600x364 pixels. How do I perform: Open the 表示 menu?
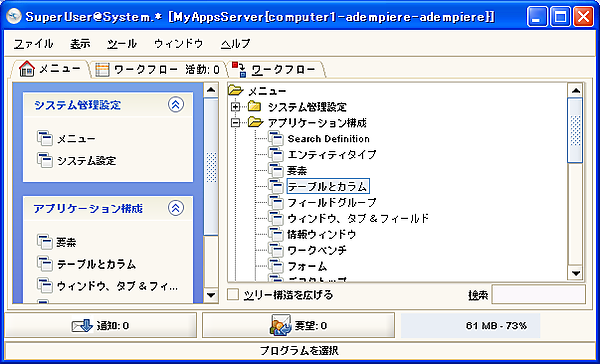click(x=80, y=44)
